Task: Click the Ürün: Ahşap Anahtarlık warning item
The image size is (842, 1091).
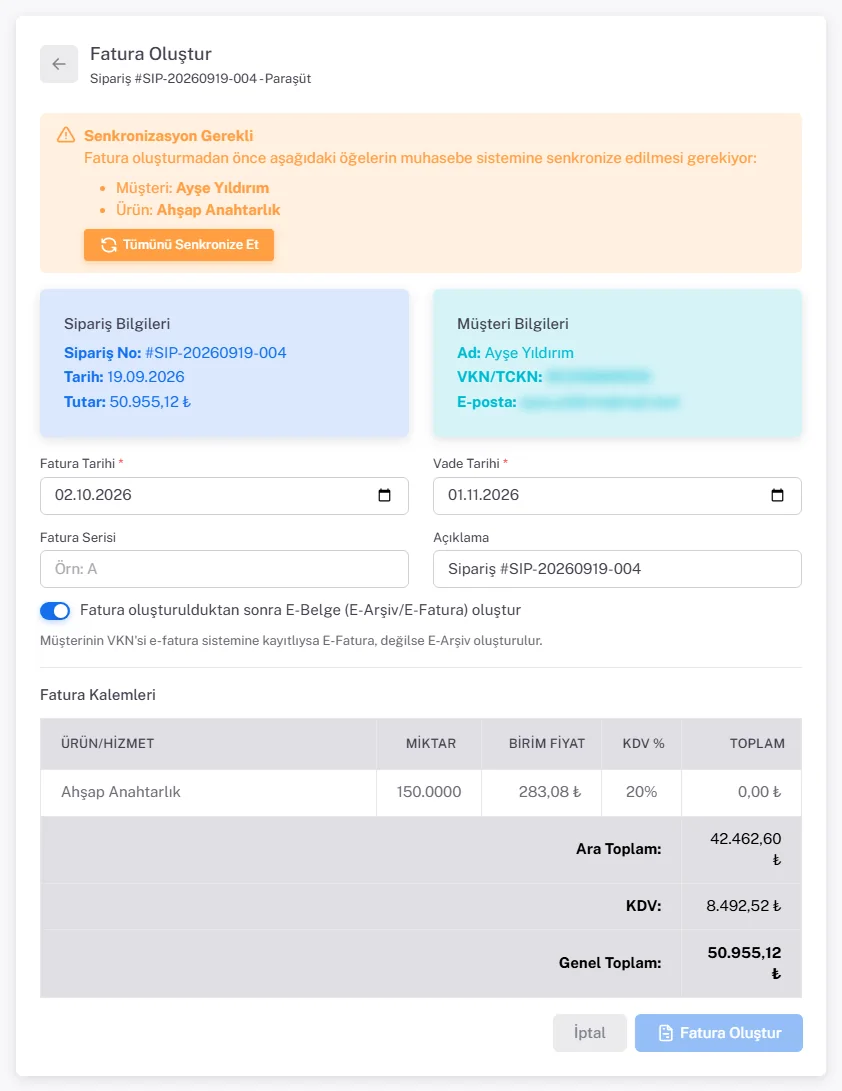Action: (x=198, y=210)
